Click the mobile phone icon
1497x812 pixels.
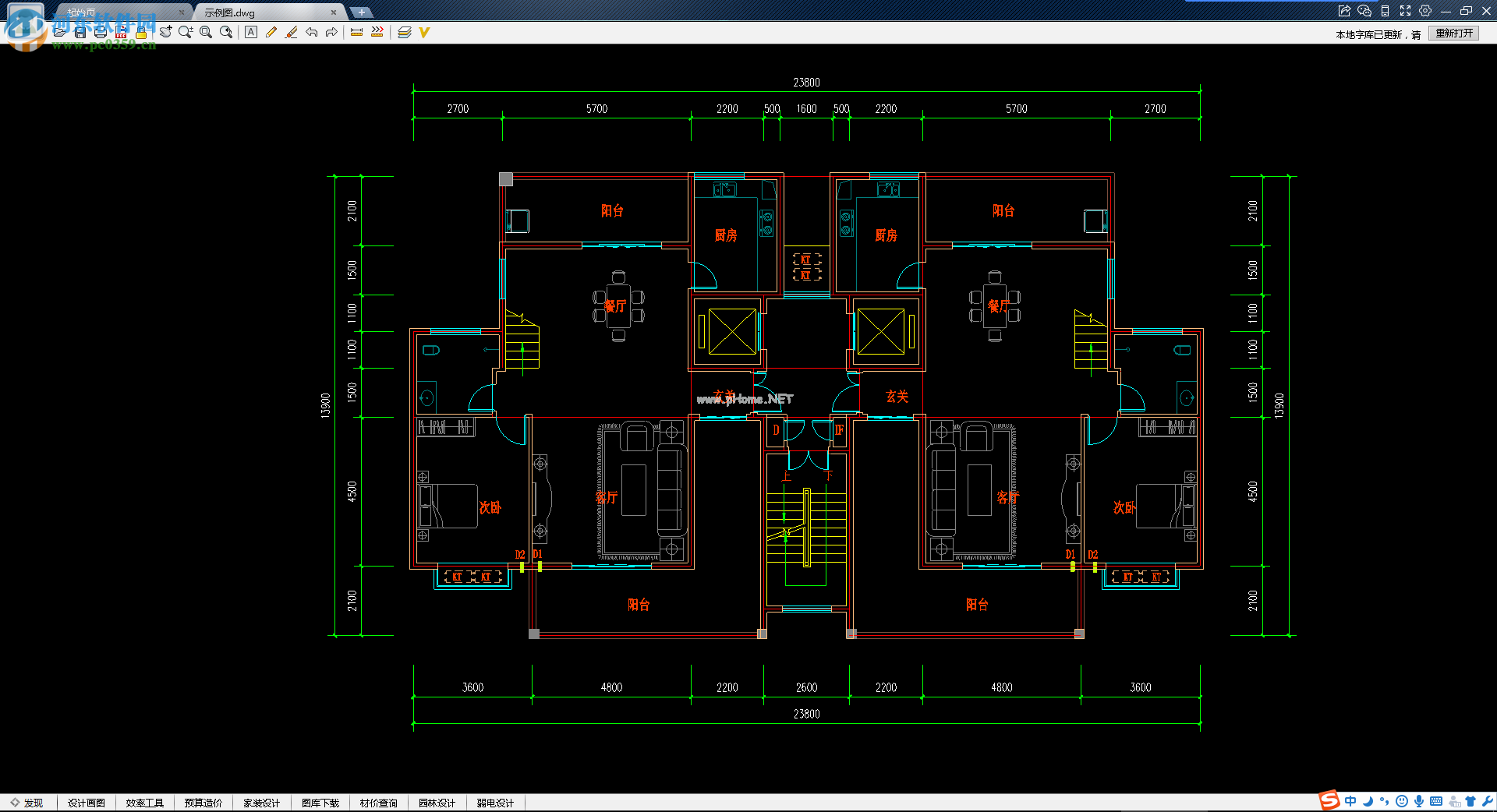1385,11
